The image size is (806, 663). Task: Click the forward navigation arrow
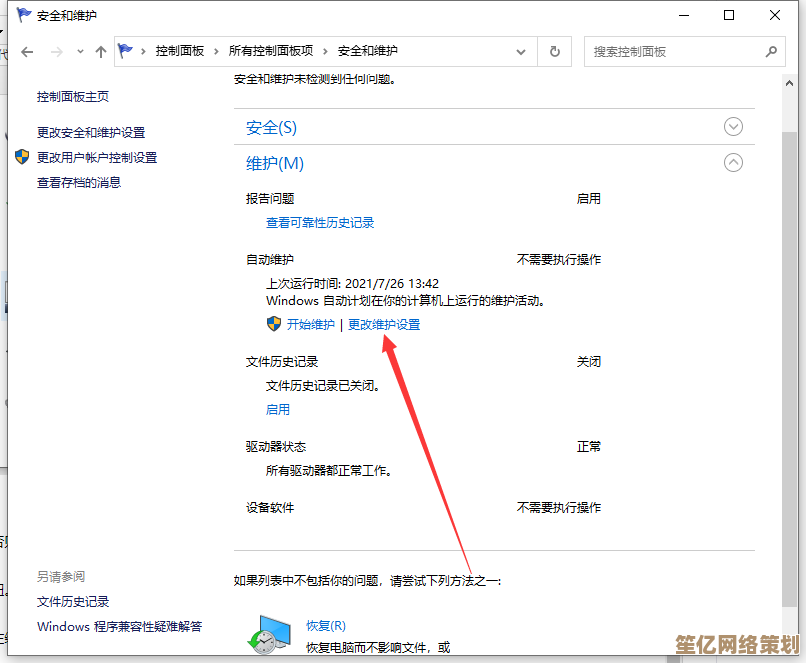click(57, 51)
